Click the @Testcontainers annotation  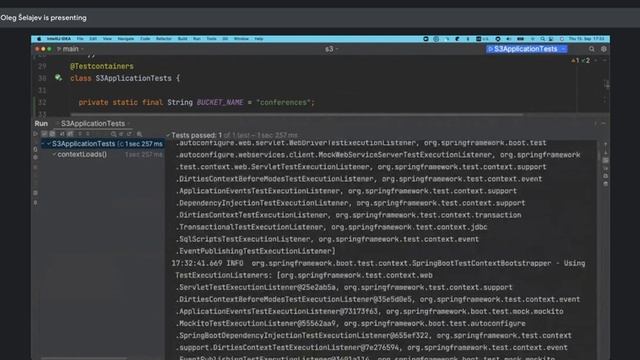point(102,66)
